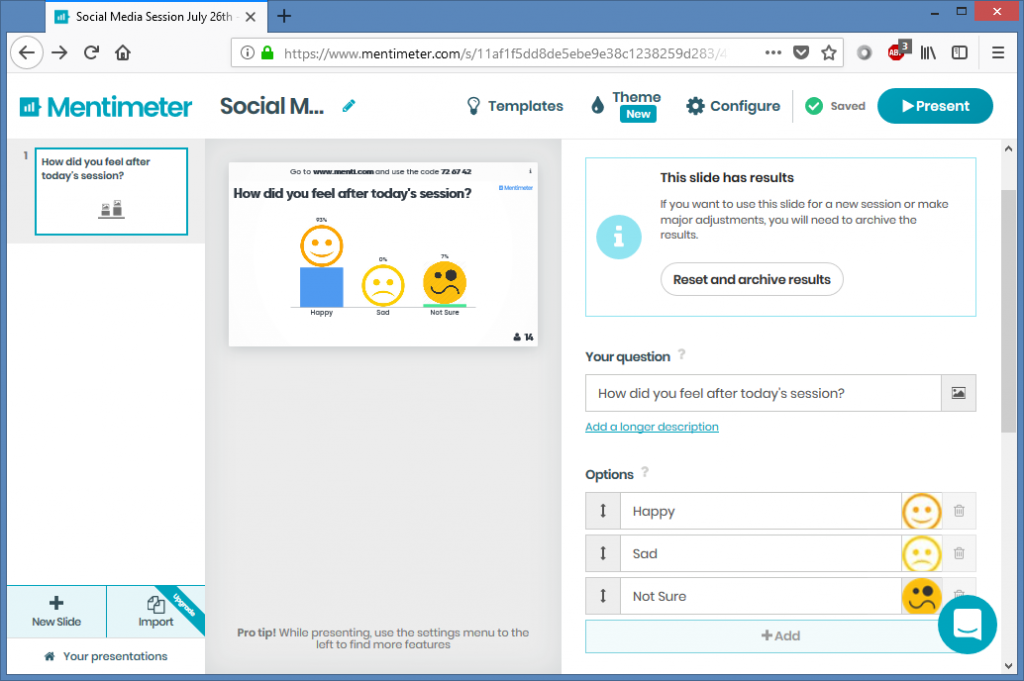
Task: Click the question text input field
Action: (763, 393)
